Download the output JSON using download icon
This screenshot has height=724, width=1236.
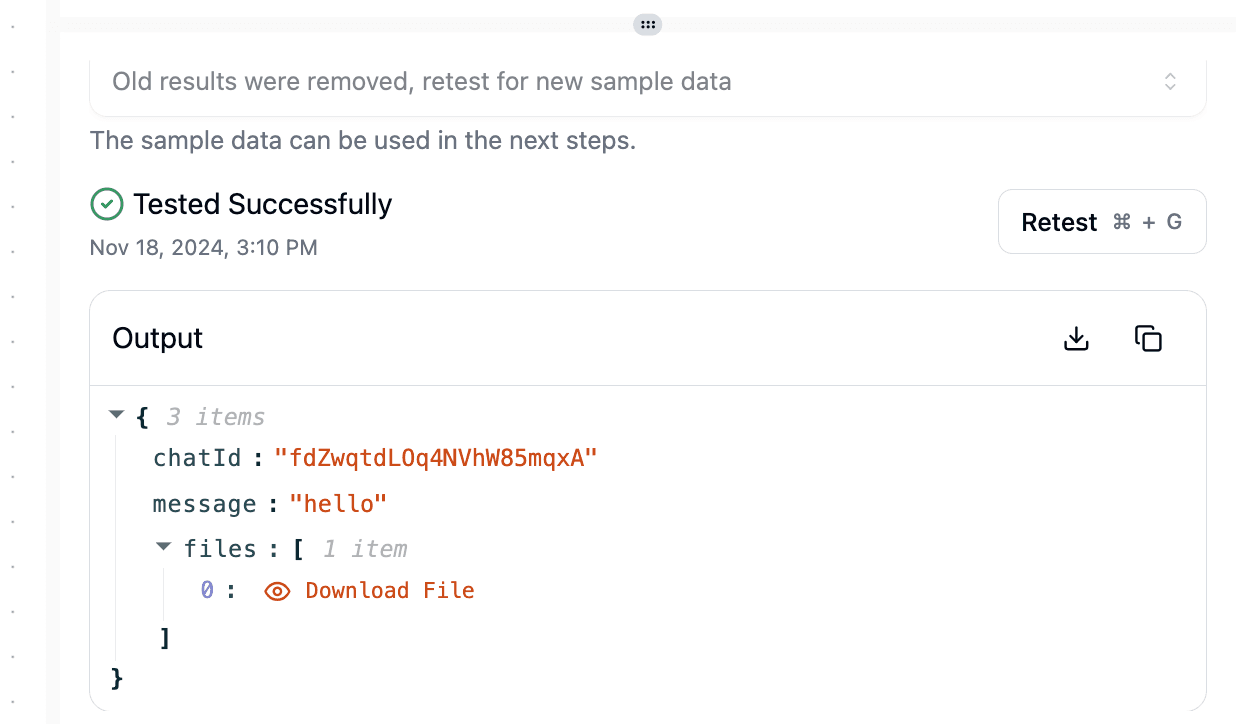[x=1076, y=339]
